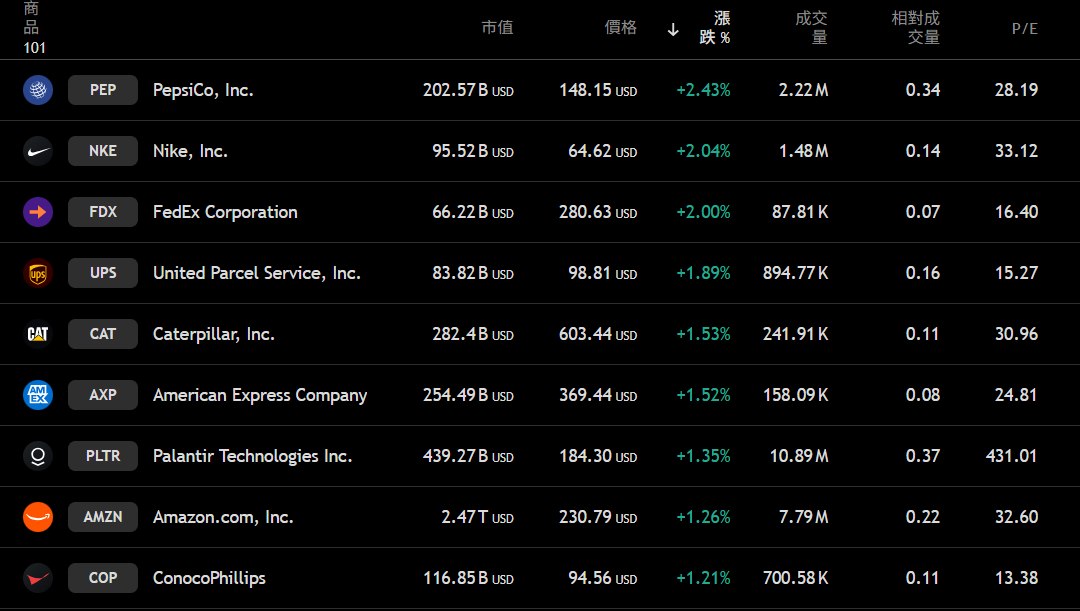This screenshot has height=611, width=1080.
Task: Sort by the 漲跌 % column header
Action: (714, 28)
